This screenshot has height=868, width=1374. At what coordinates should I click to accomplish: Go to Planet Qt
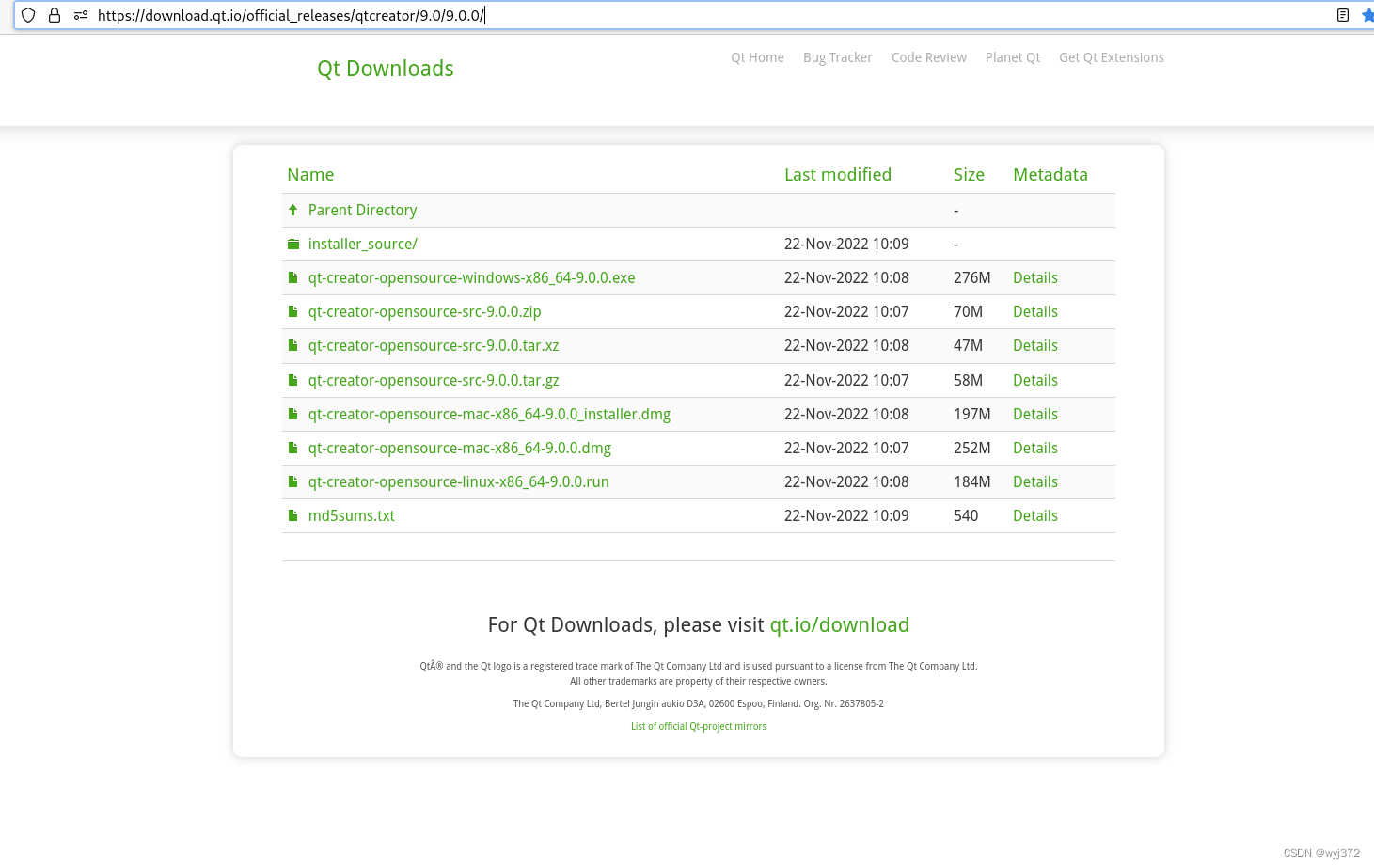pyautogui.click(x=1013, y=57)
